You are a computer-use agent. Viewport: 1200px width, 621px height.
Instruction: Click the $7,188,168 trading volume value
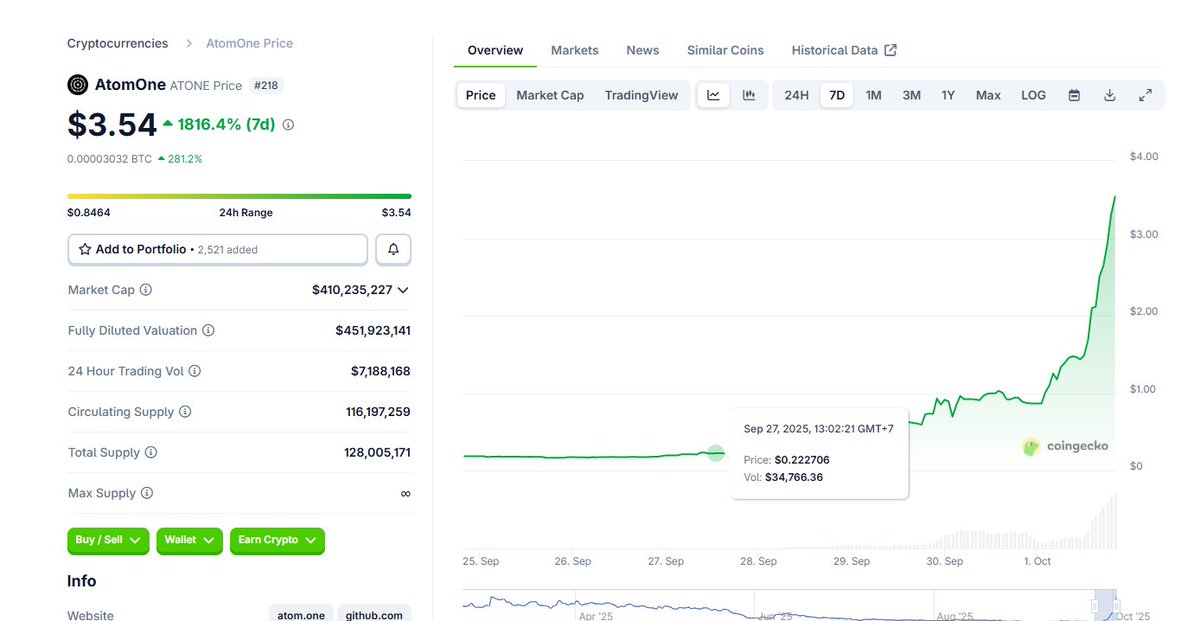(x=380, y=371)
